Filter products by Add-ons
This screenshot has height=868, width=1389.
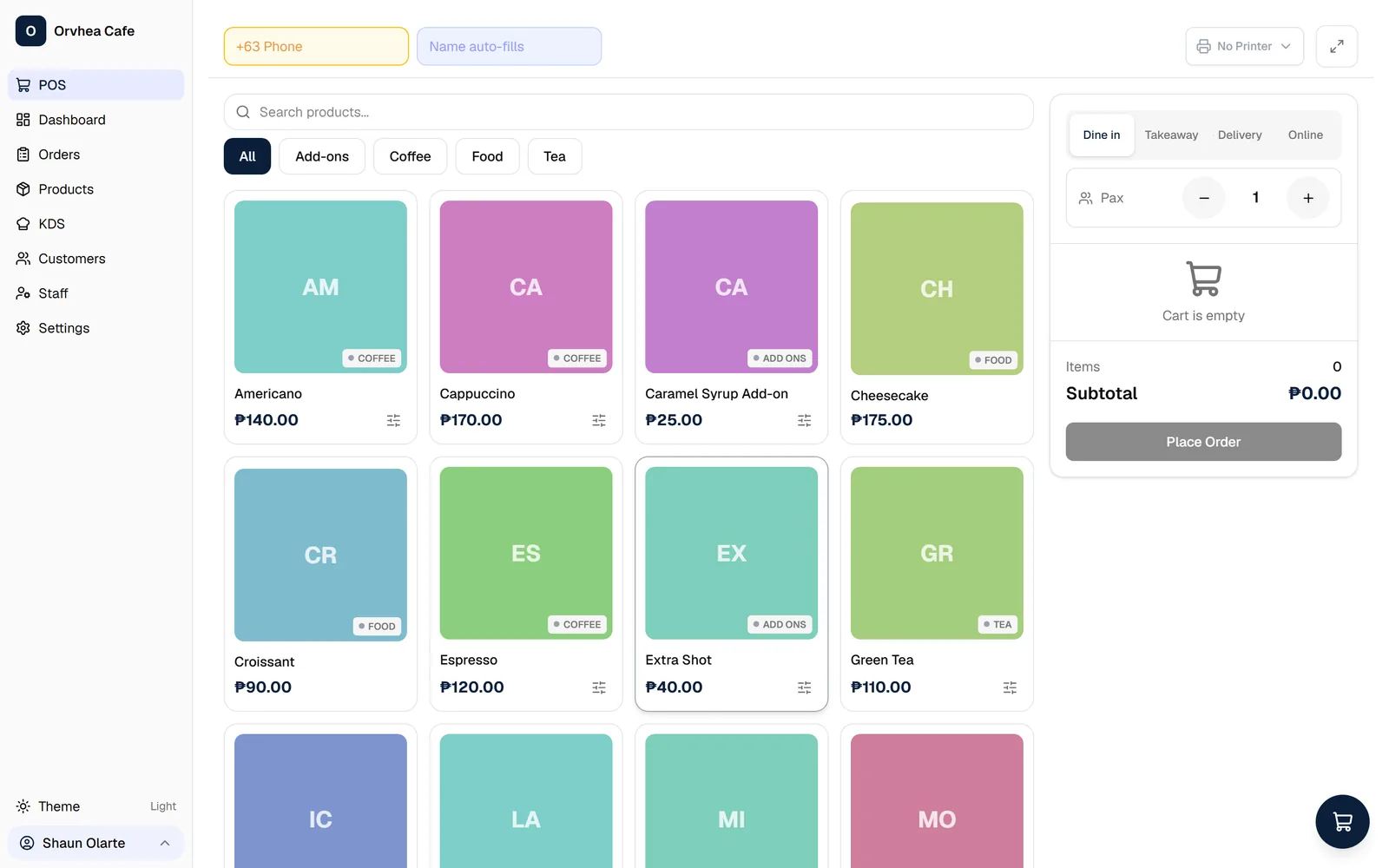(x=322, y=156)
